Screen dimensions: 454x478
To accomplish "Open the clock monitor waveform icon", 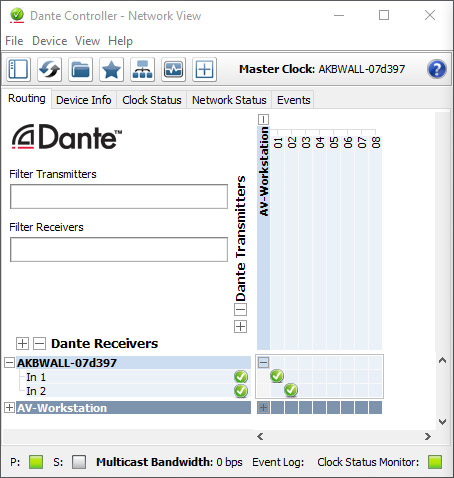I will click(x=173, y=69).
